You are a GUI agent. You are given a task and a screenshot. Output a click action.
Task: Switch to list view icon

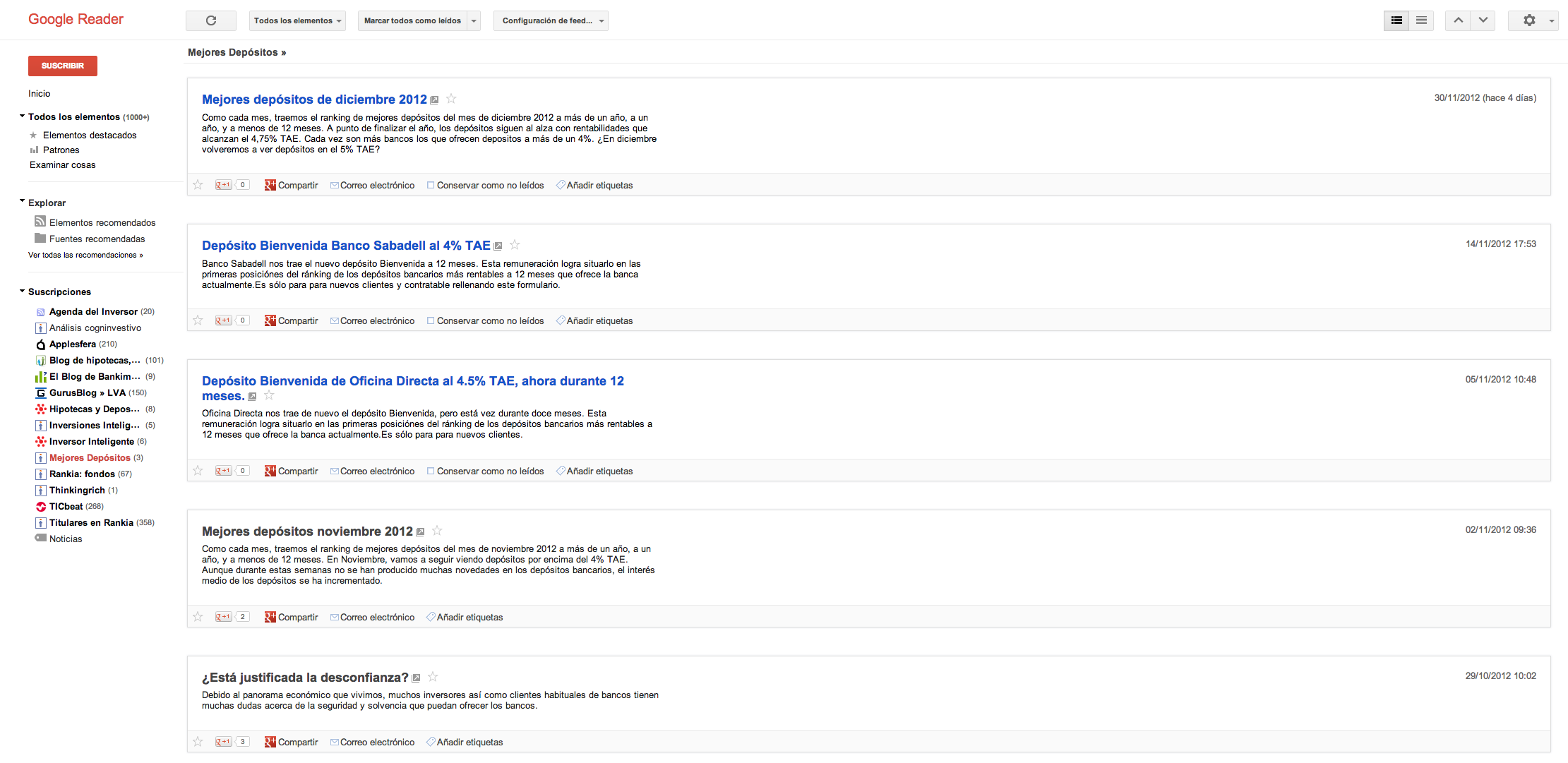pyautogui.click(x=1421, y=20)
